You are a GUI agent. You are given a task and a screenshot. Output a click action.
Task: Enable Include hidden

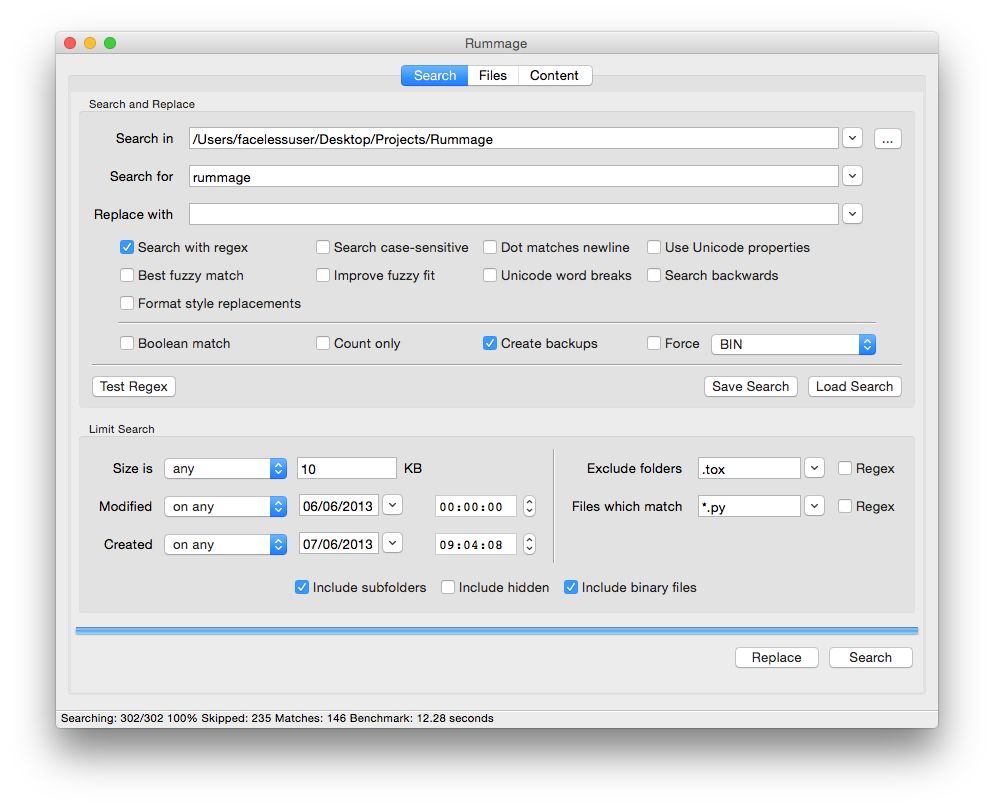click(448, 587)
